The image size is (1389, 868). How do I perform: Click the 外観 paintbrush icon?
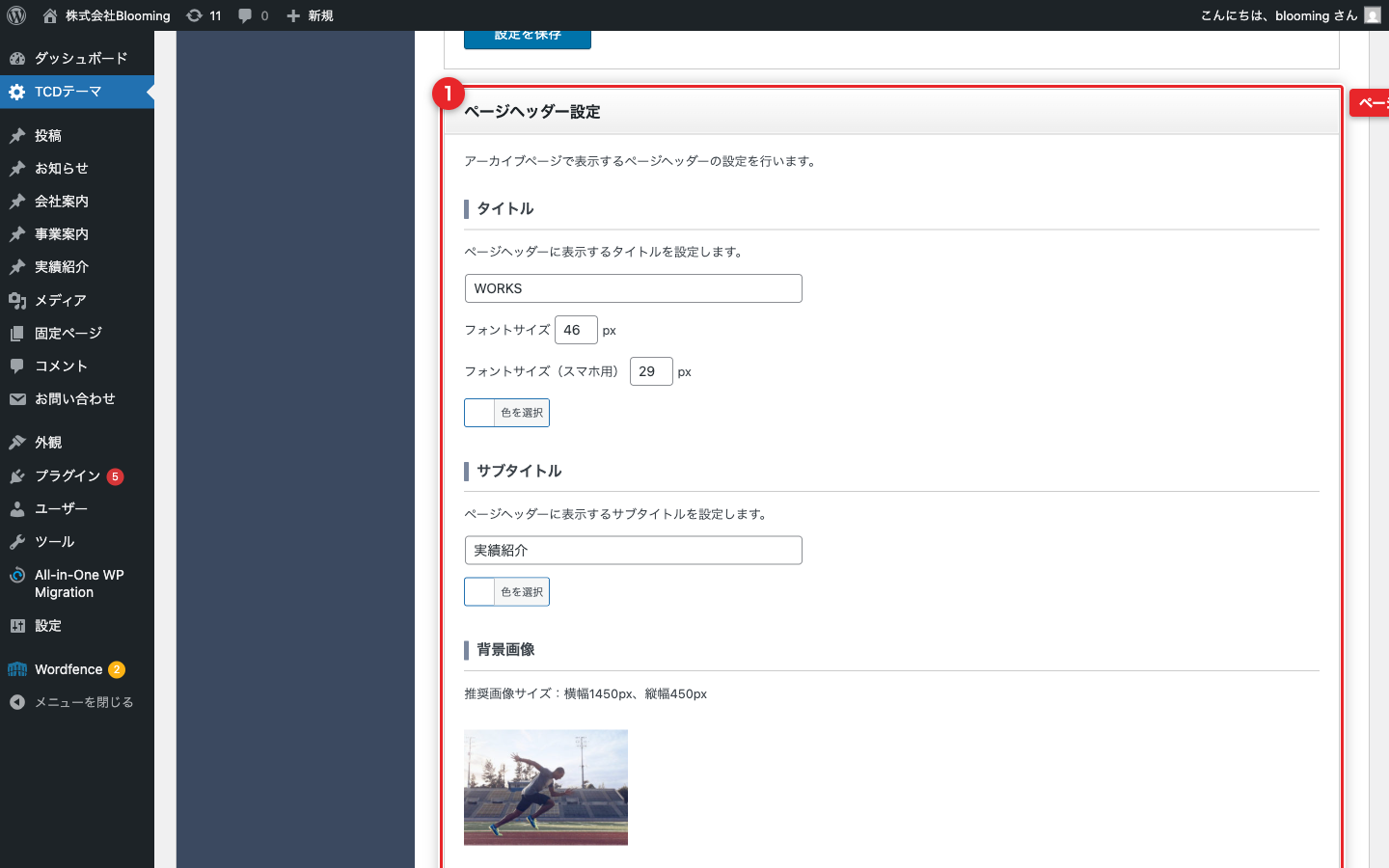(x=17, y=443)
